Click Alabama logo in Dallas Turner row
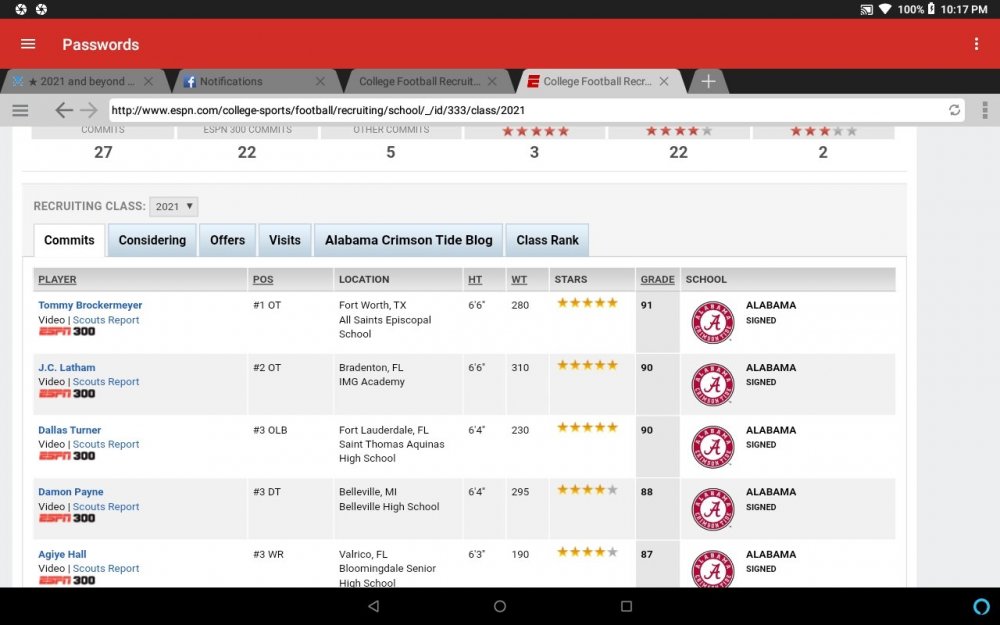The width and height of the screenshot is (1000, 625). [x=712, y=447]
